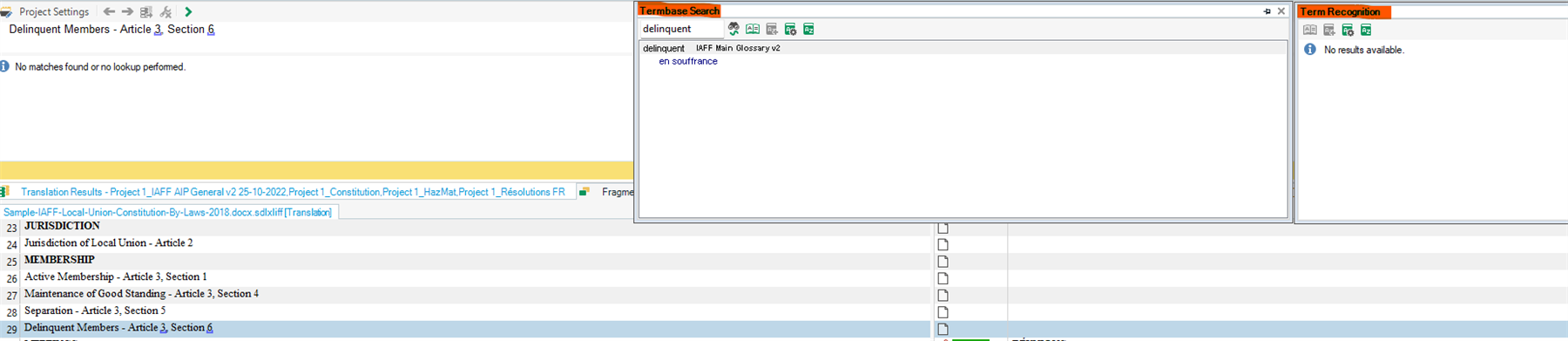Select the Termbase Search panel title
This screenshot has width=1568, height=341.
(679, 10)
